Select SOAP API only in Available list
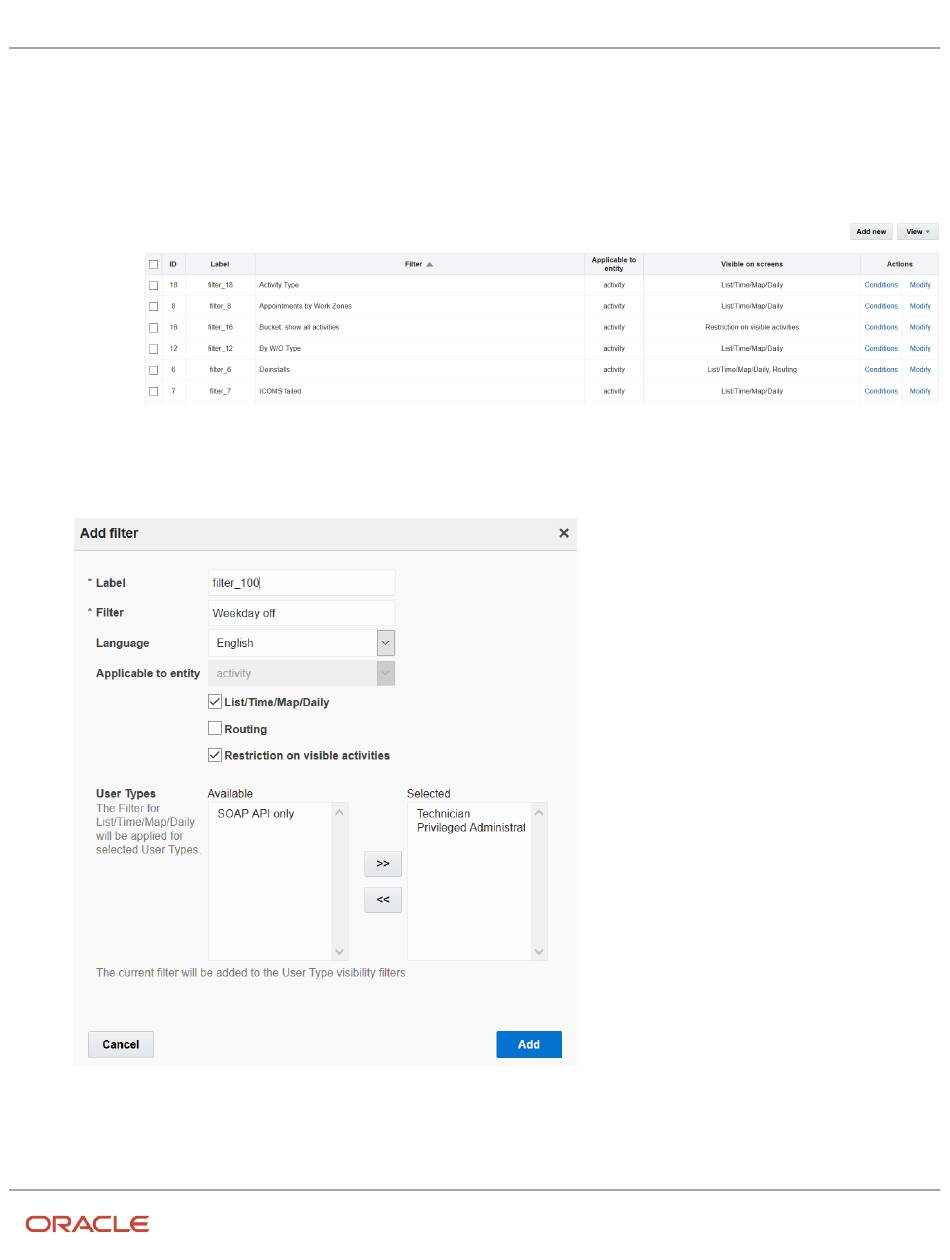This screenshot has width=950, height=1260. click(256, 814)
